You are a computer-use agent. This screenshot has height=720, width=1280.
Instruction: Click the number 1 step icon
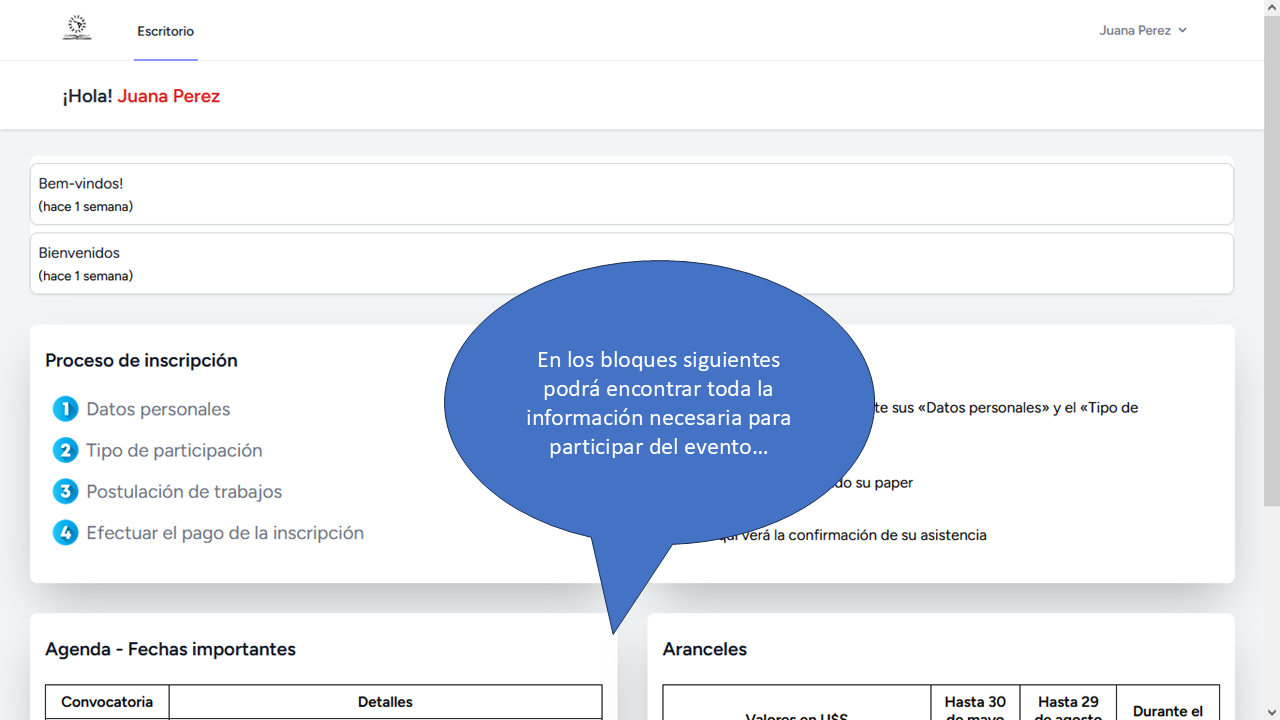click(65, 409)
